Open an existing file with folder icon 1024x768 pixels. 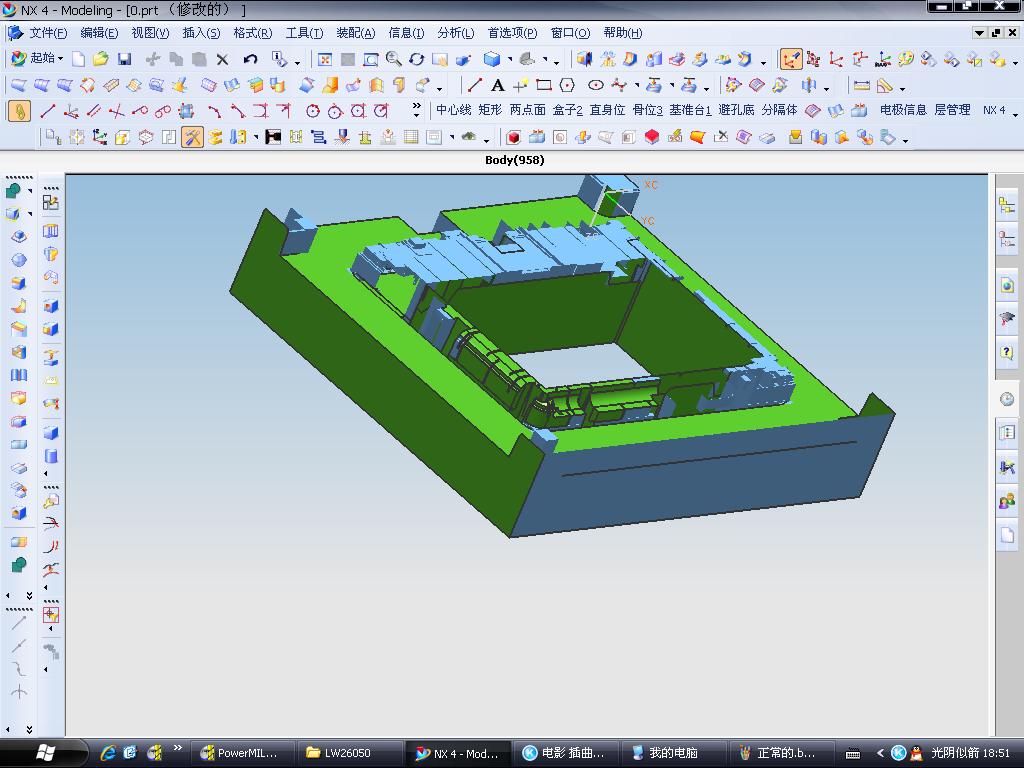point(100,60)
